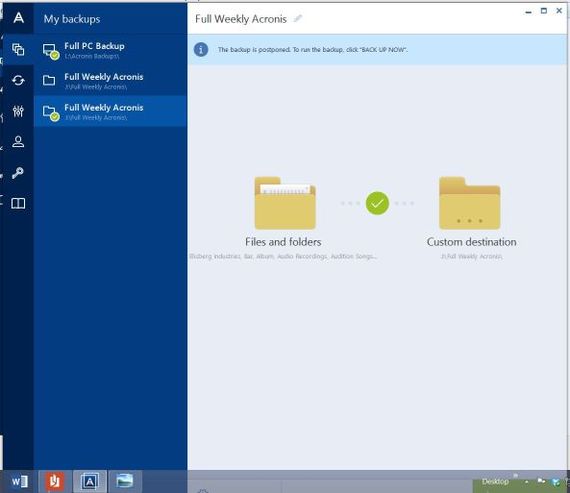The height and width of the screenshot is (493, 570).
Task: Open the picture viewer taskbar icon
Action: click(125, 481)
